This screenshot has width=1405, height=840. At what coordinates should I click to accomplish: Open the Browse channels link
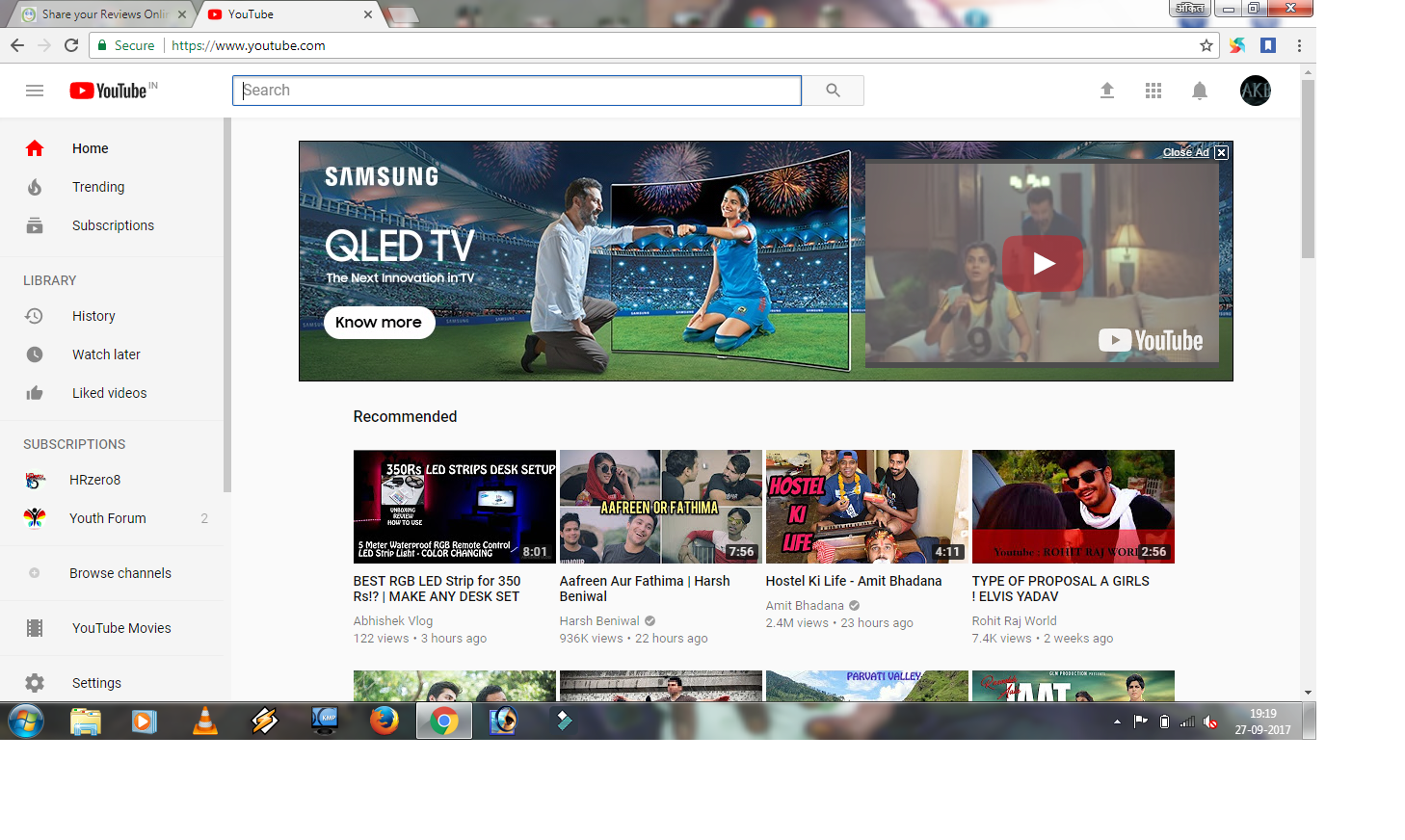point(120,573)
